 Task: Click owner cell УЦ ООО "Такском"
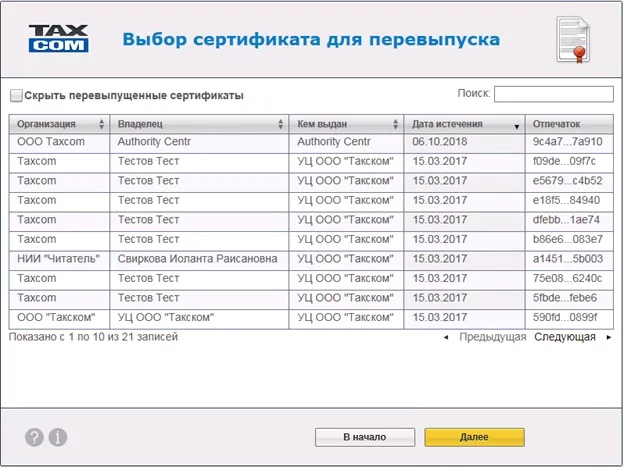166,317
